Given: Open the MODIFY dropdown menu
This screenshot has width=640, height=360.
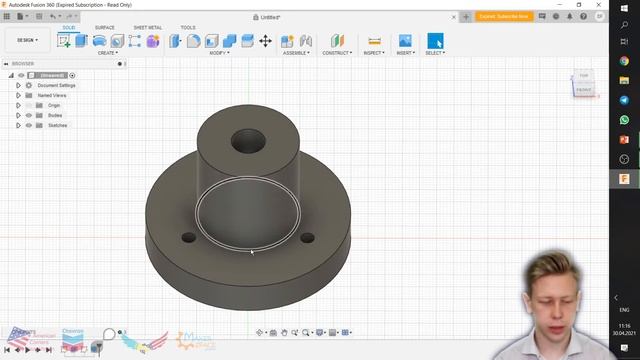Looking at the screenshot, I should click(x=220, y=53).
